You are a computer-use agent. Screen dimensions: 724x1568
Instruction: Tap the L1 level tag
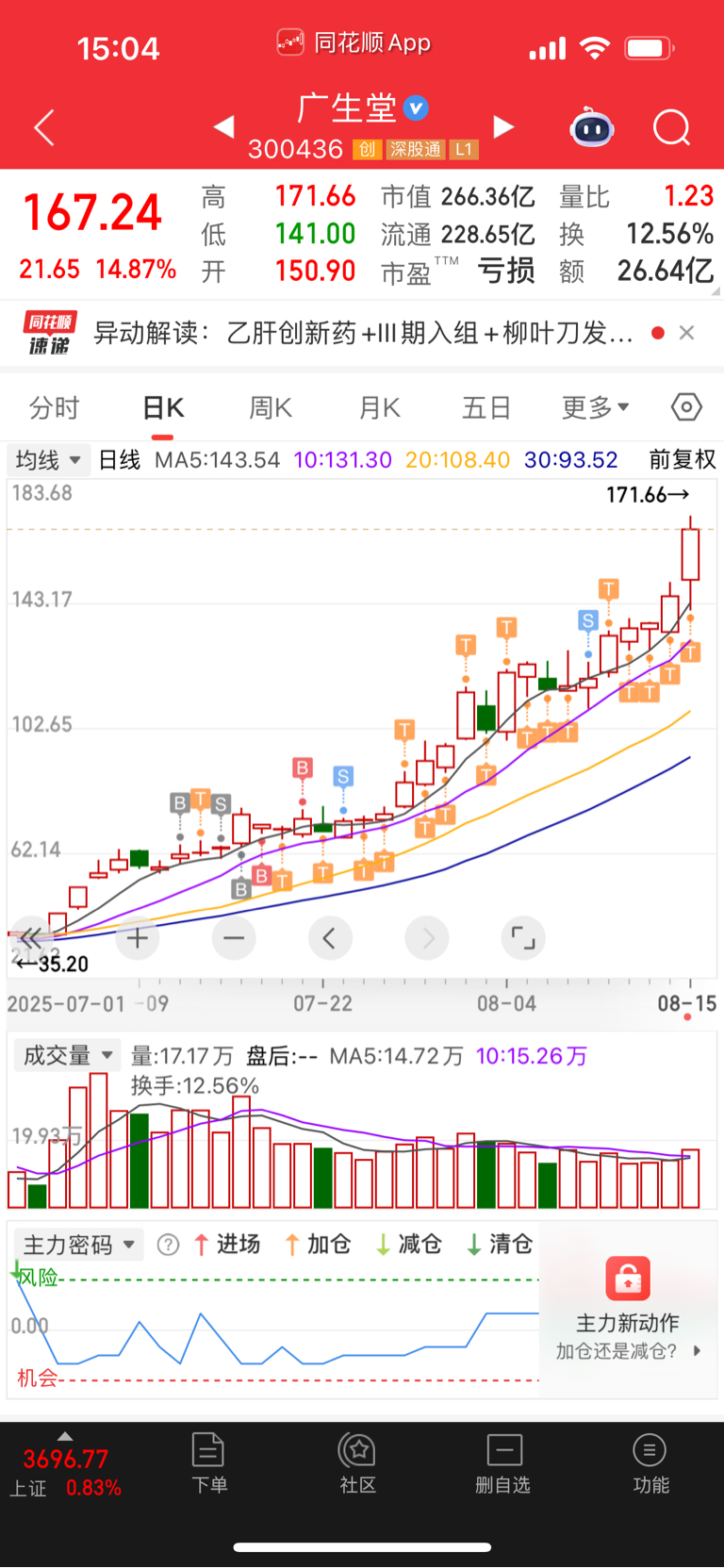click(x=463, y=149)
